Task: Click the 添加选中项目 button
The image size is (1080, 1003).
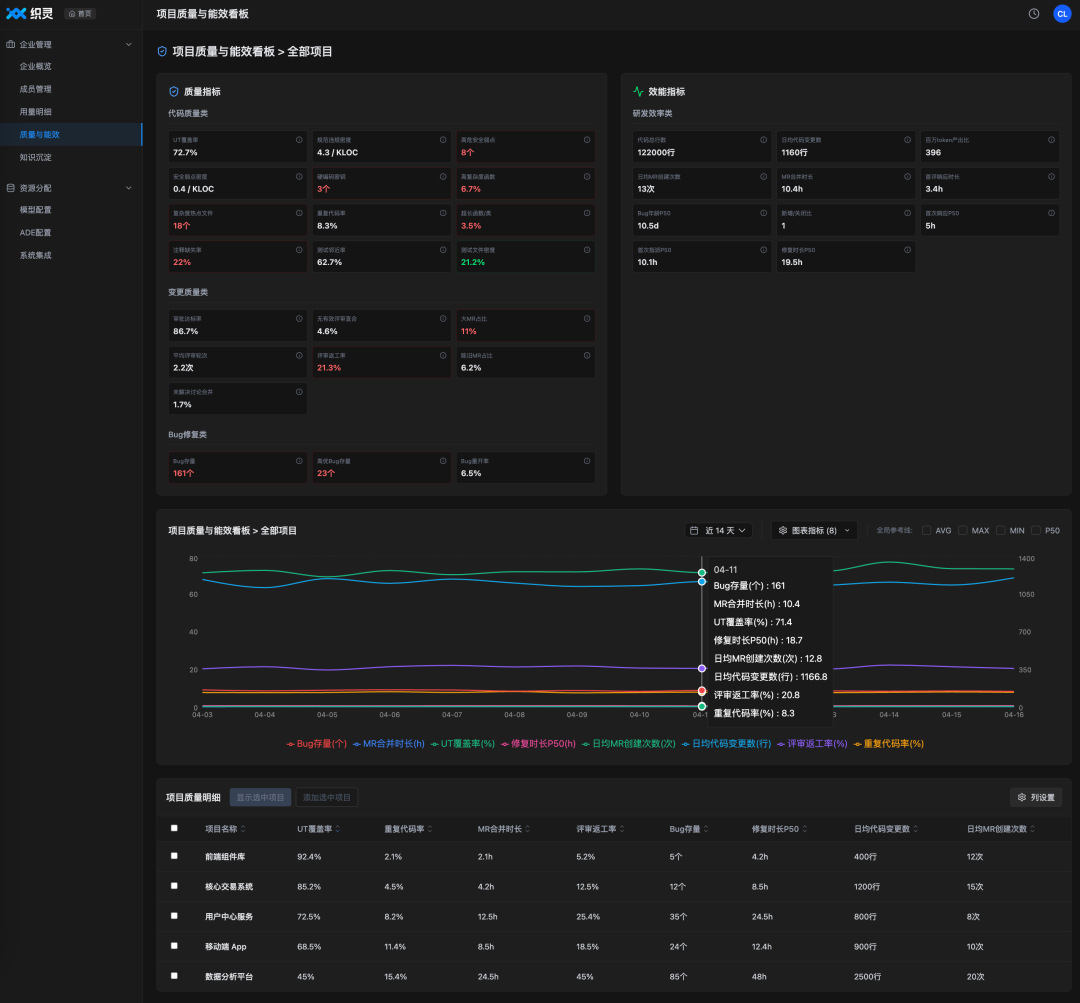Action: [x=326, y=797]
